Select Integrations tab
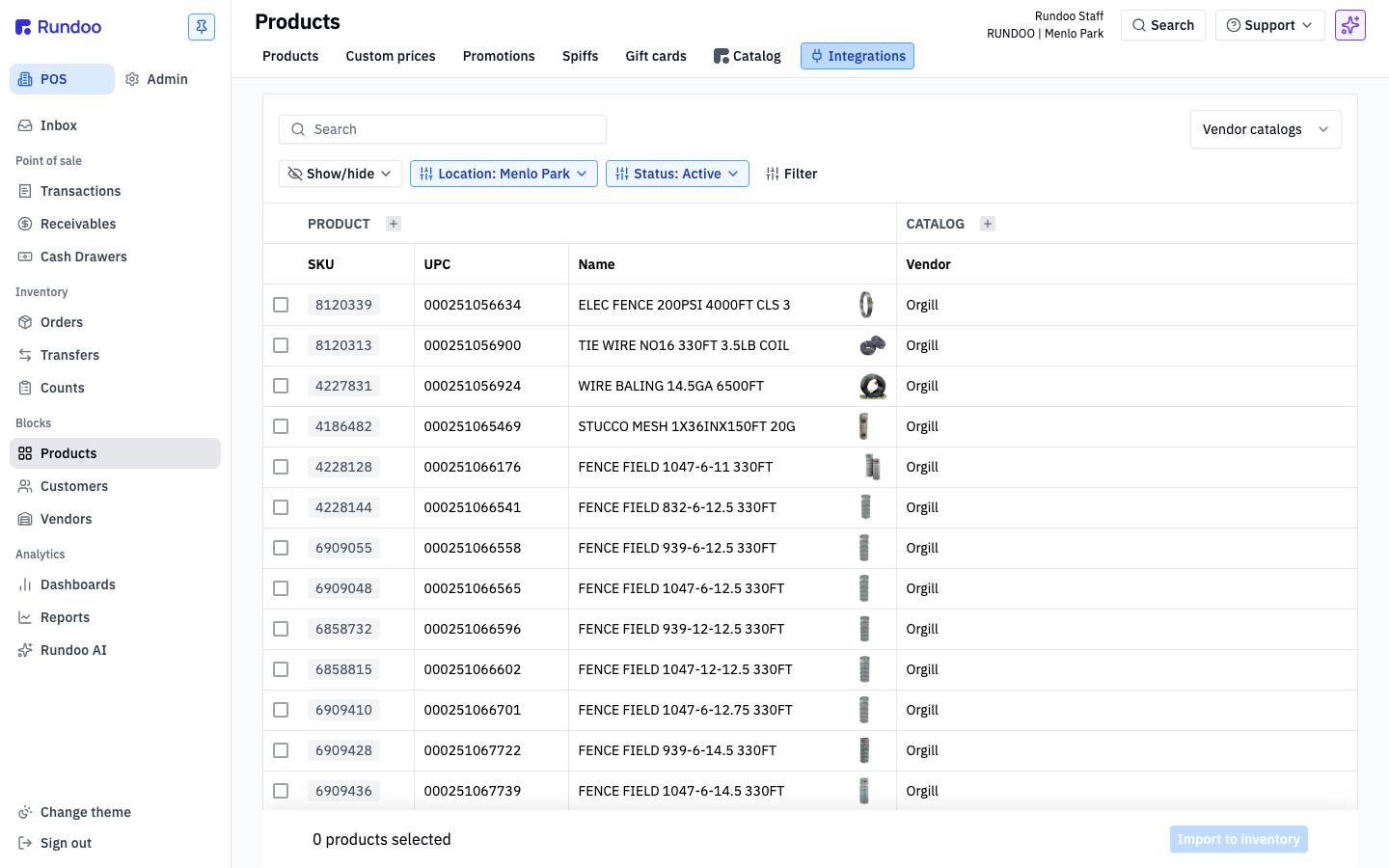 (x=858, y=56)
